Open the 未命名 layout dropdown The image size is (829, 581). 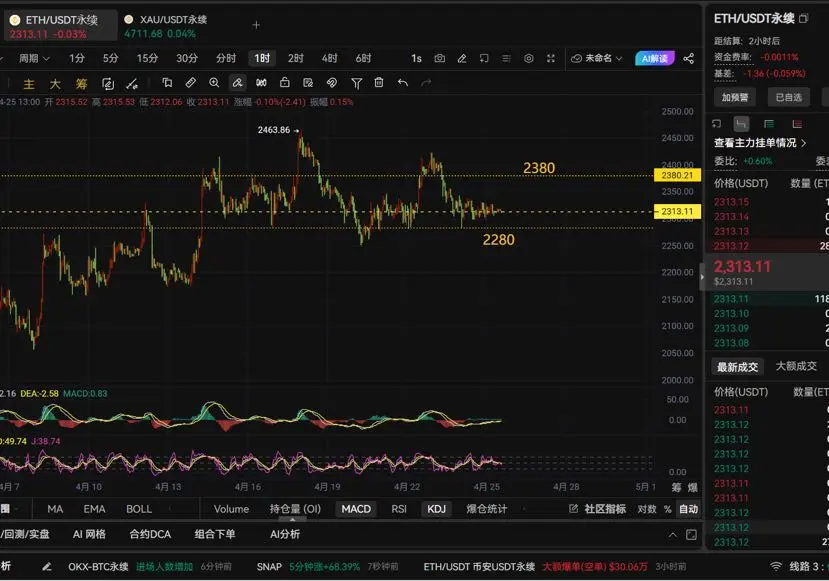(597, 58)
